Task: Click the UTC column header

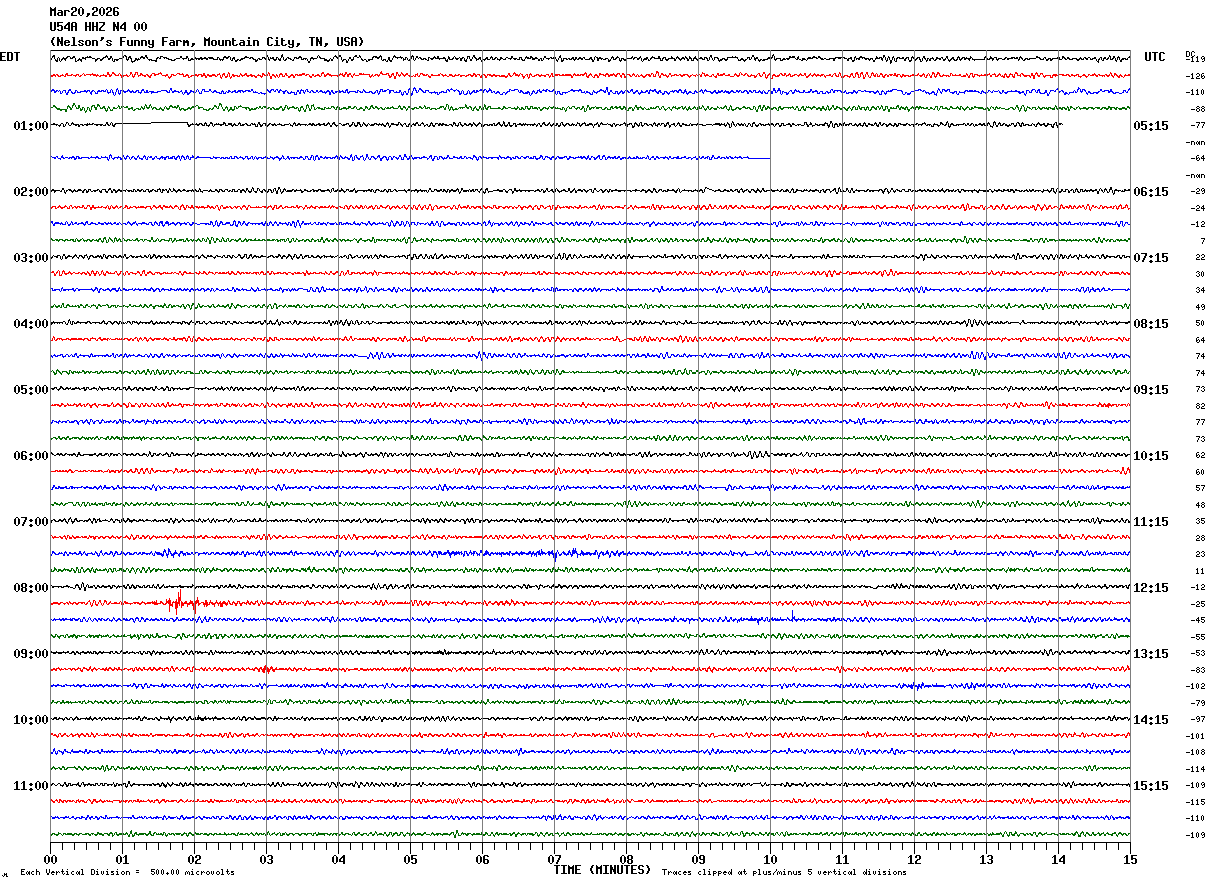Action: pyautogui.click(x=1155, y=57)
